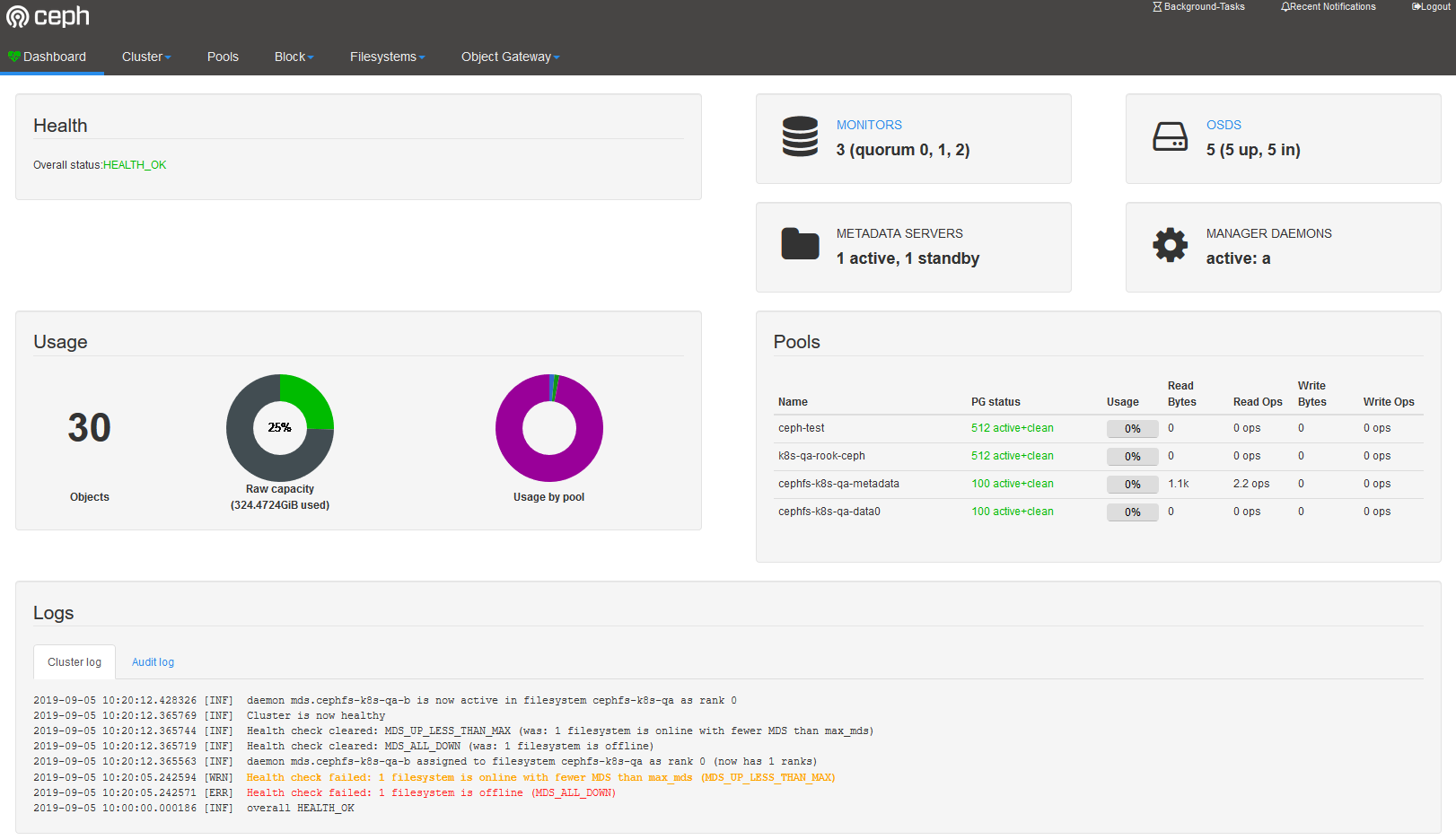Click the HEALTH_OK status text
The height and width of the screenshot is (840, 1456).
point(135,165)
